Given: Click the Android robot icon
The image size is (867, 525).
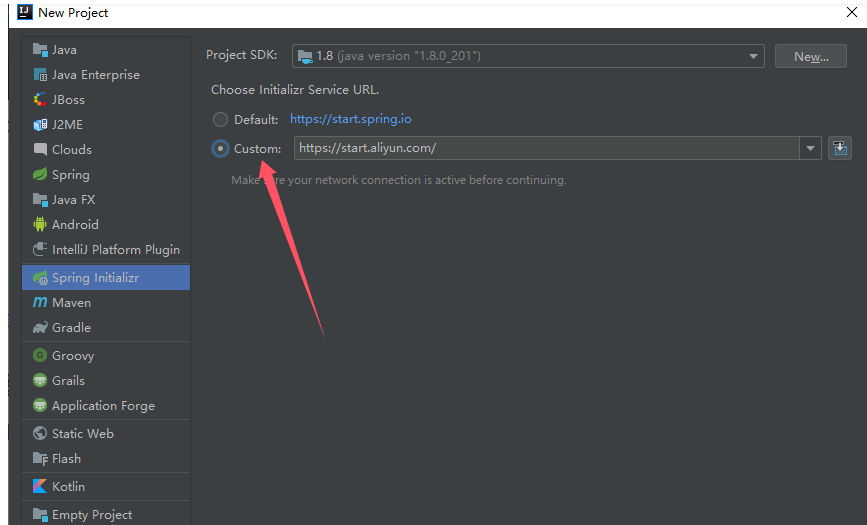Looking at the screenshot, I should (40, 224).
